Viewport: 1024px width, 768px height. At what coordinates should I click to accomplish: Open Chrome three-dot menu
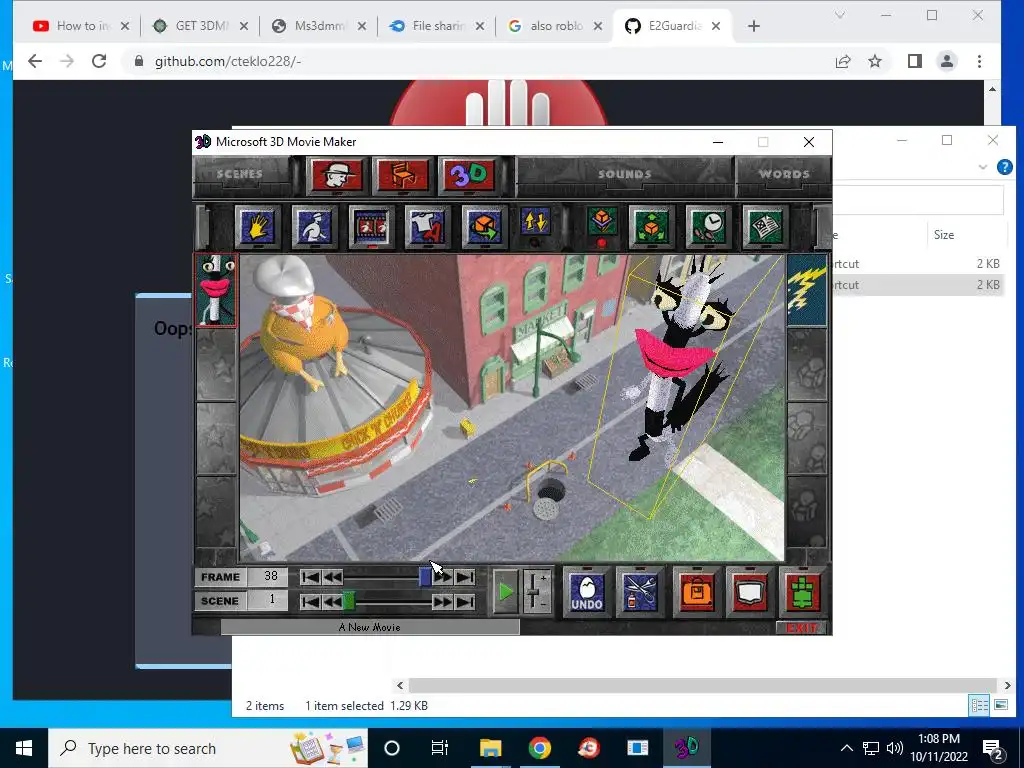979,61
